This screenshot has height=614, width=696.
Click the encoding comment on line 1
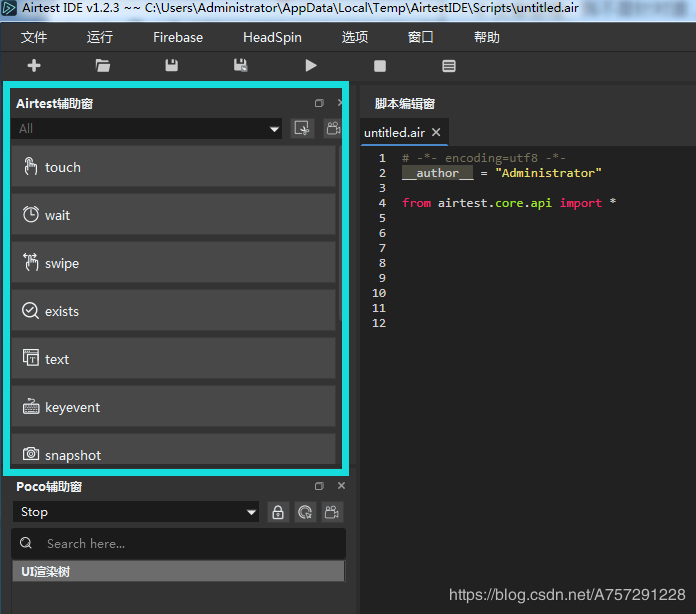[484, 158]
